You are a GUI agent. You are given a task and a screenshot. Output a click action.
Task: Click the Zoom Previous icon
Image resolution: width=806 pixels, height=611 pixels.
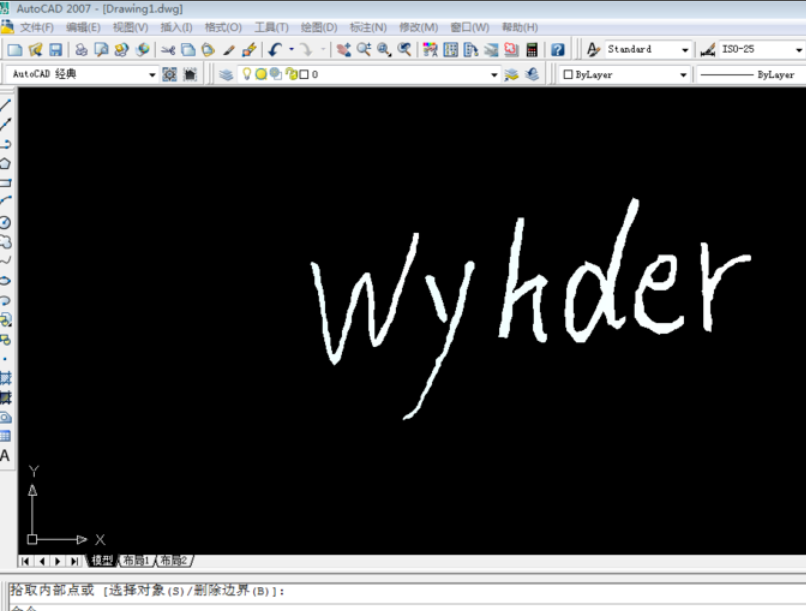[405, 50]
